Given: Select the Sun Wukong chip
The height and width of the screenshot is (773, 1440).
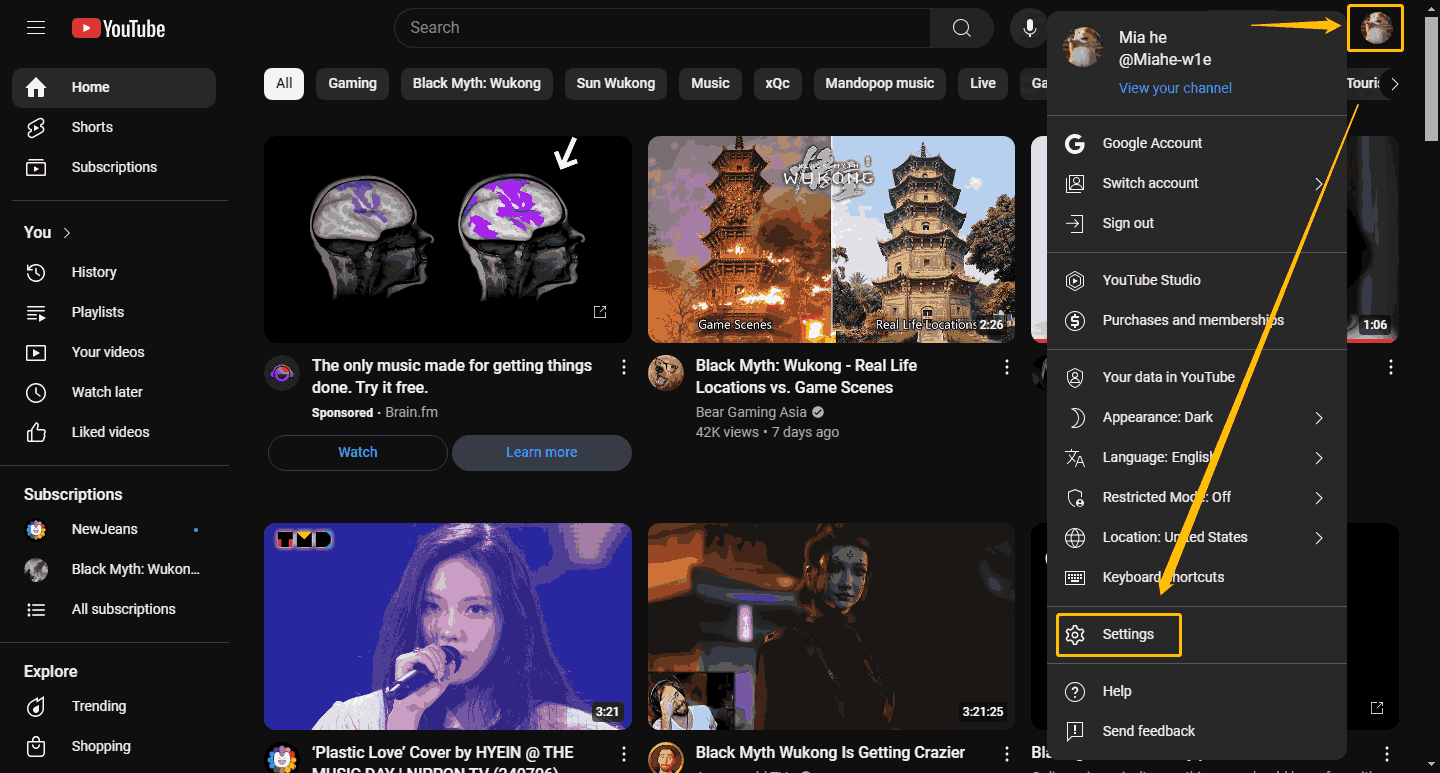Looking at the screenshot, I should pyautogui.click(x=616, y=84).
